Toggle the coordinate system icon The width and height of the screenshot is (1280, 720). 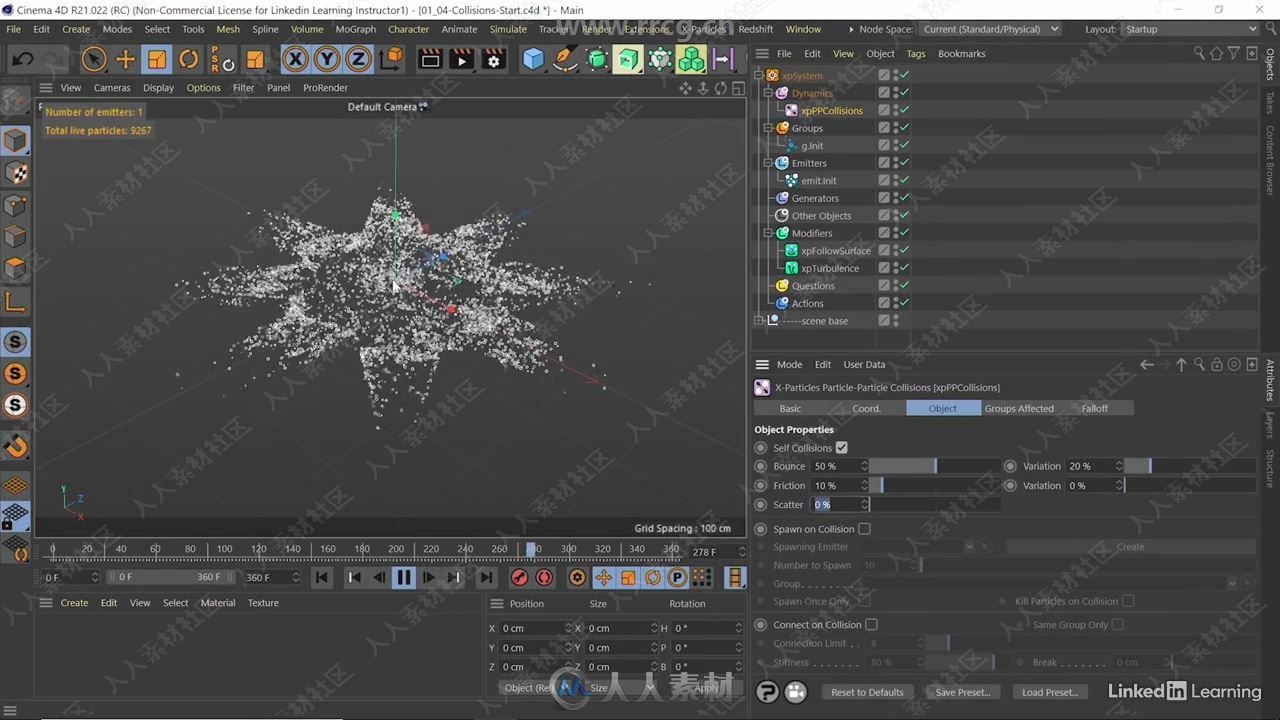tap(391, 60)
